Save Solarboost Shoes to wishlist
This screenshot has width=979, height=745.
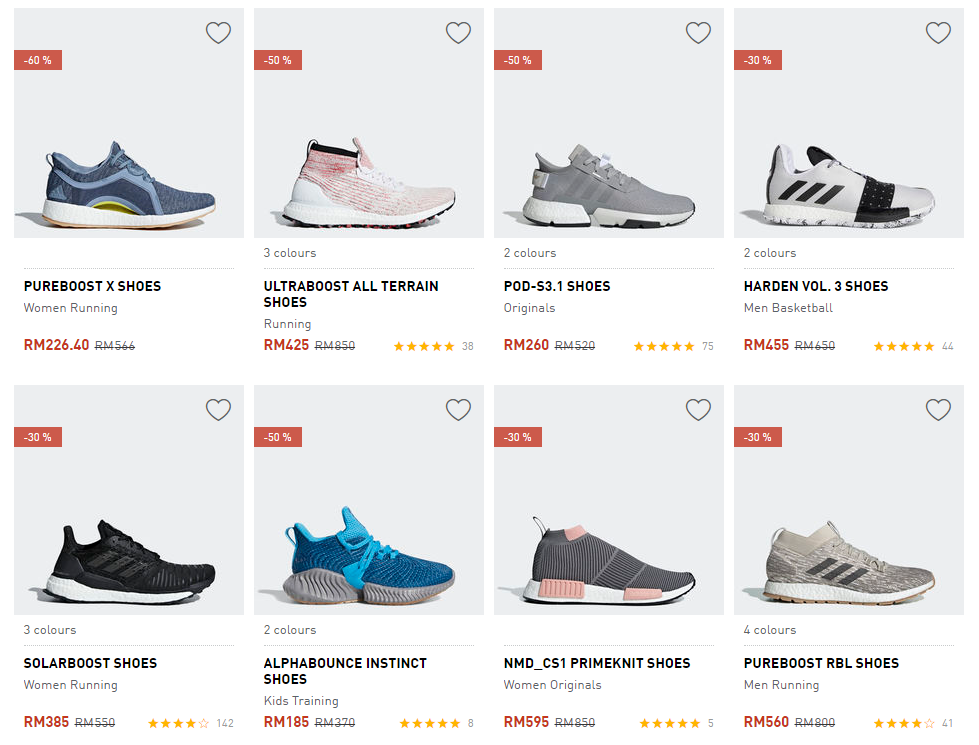coord(218,410)
